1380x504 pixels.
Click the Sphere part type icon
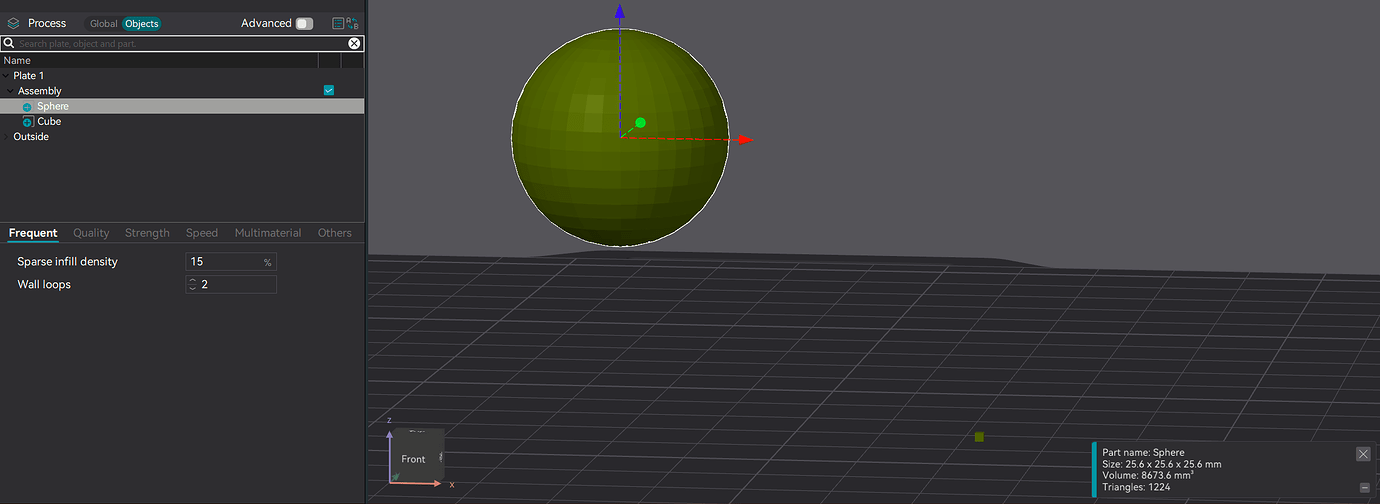click(27, 106)
